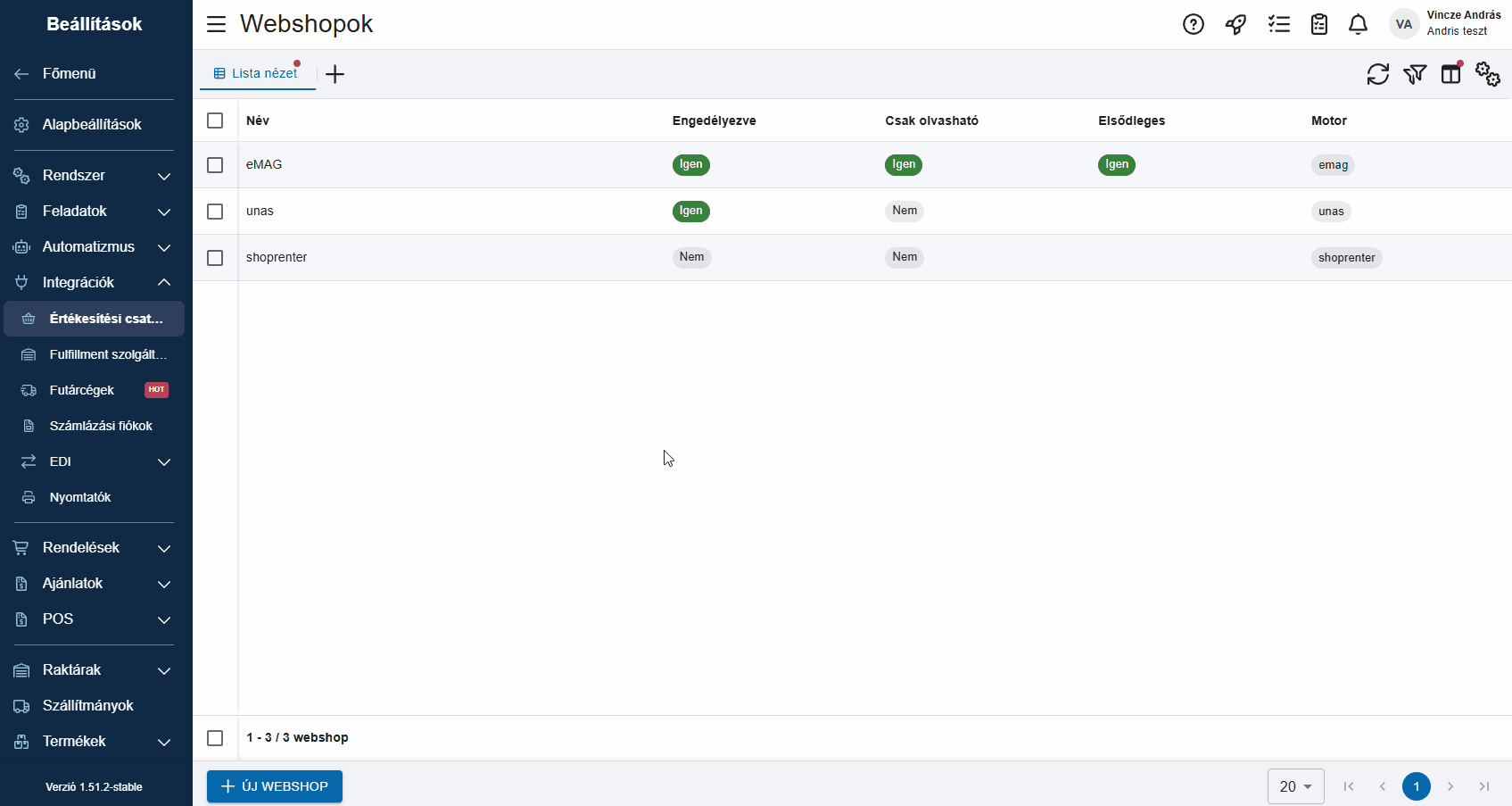1512x806 pixels.
Task: Open the rocket launch icon
Action: coord(1235,24)
